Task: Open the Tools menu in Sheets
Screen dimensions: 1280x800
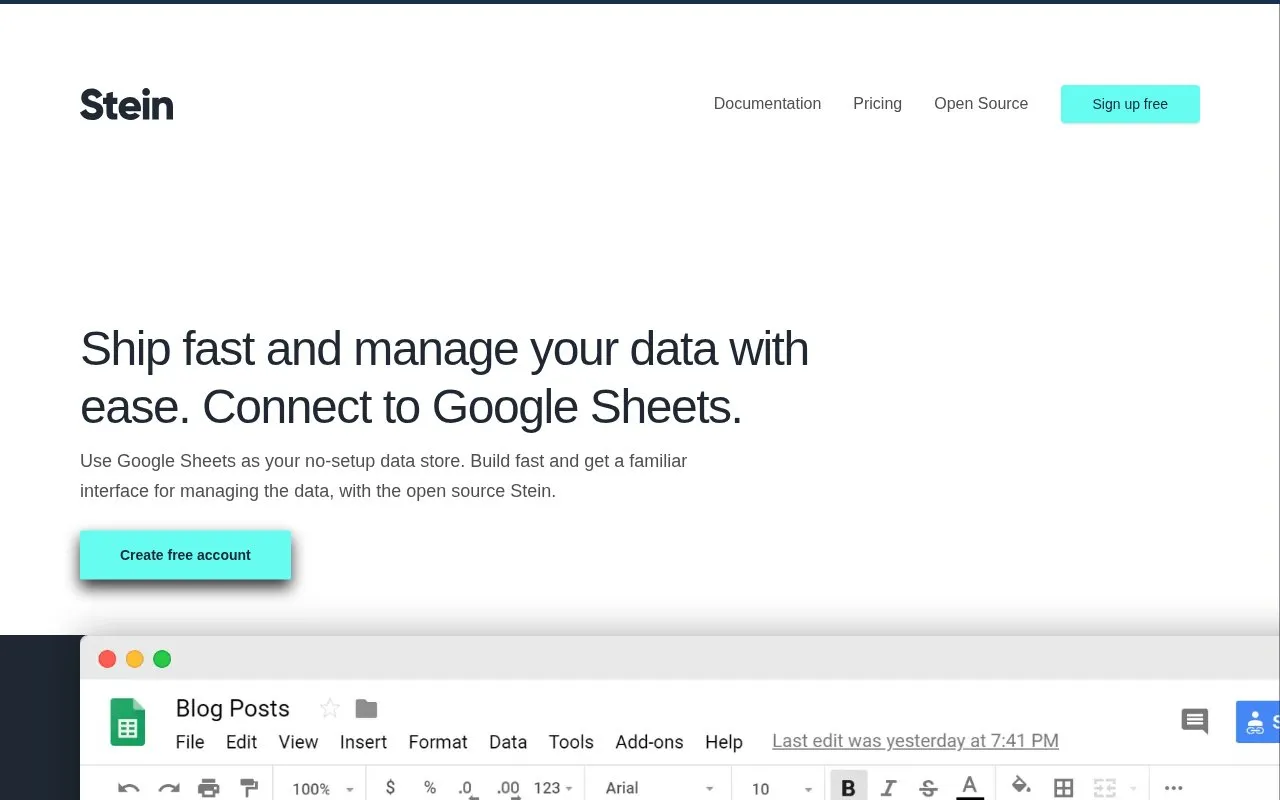Action: click(571, 742)
